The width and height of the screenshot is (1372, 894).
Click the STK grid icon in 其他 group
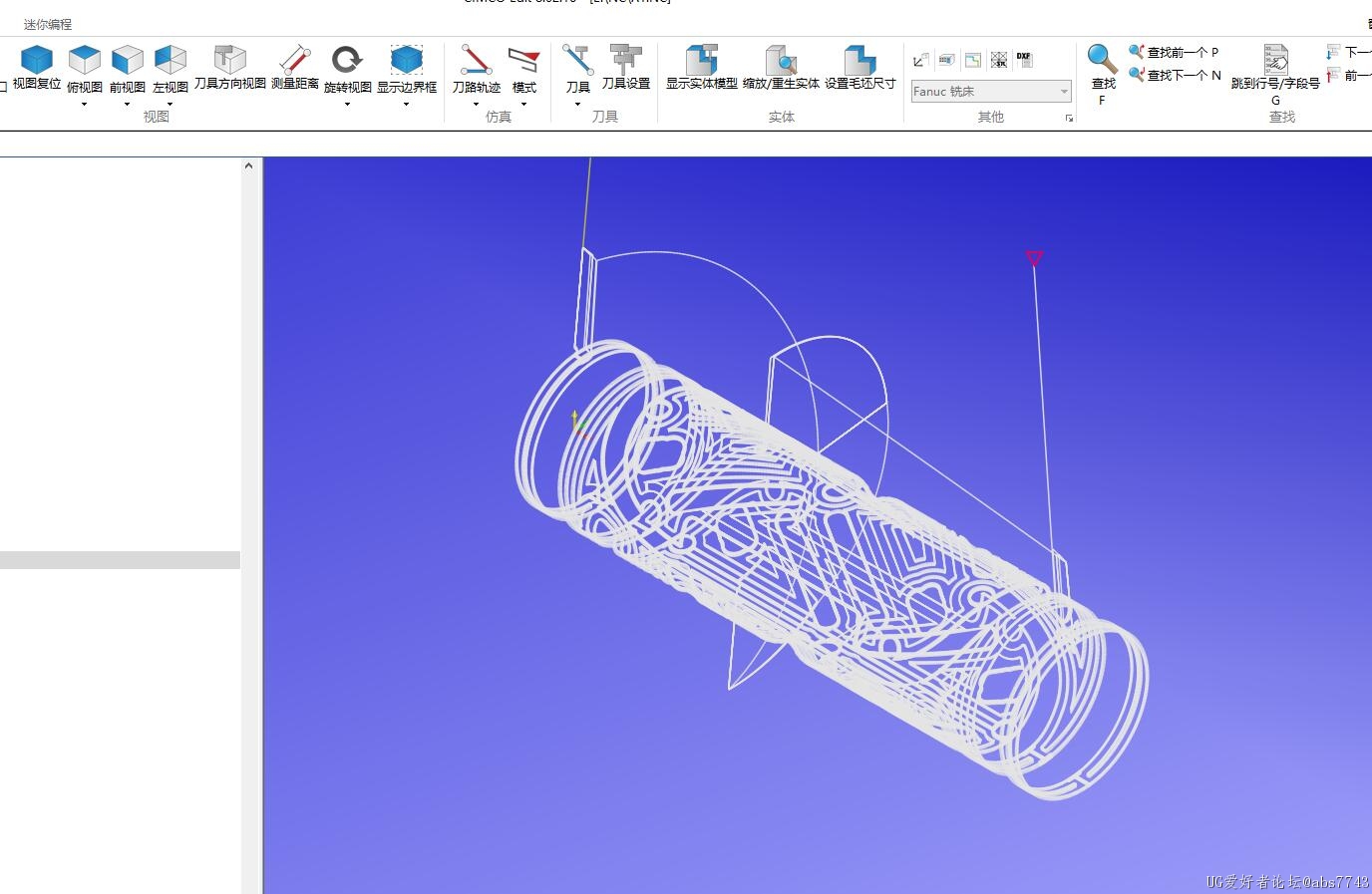pyautogui.click(x=999, y=60)
